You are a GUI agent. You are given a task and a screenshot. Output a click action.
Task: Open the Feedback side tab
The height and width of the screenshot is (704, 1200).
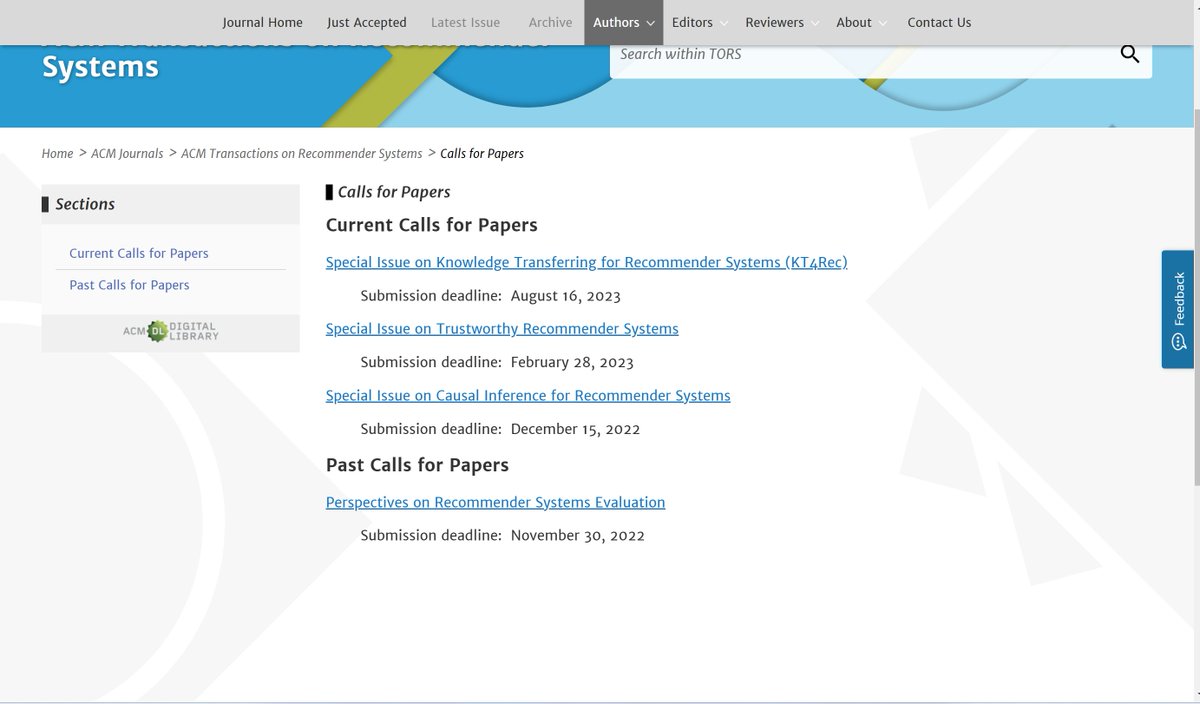[1178, 309]
